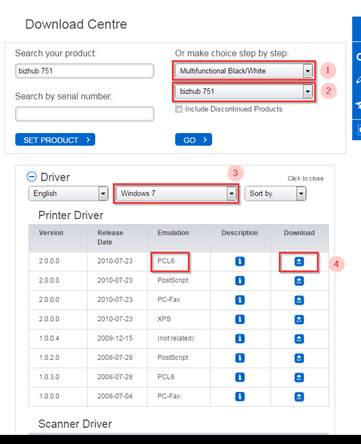Screen dimensions: 361x444
Task: Open the English language dropdown
Action: point(68,193)
